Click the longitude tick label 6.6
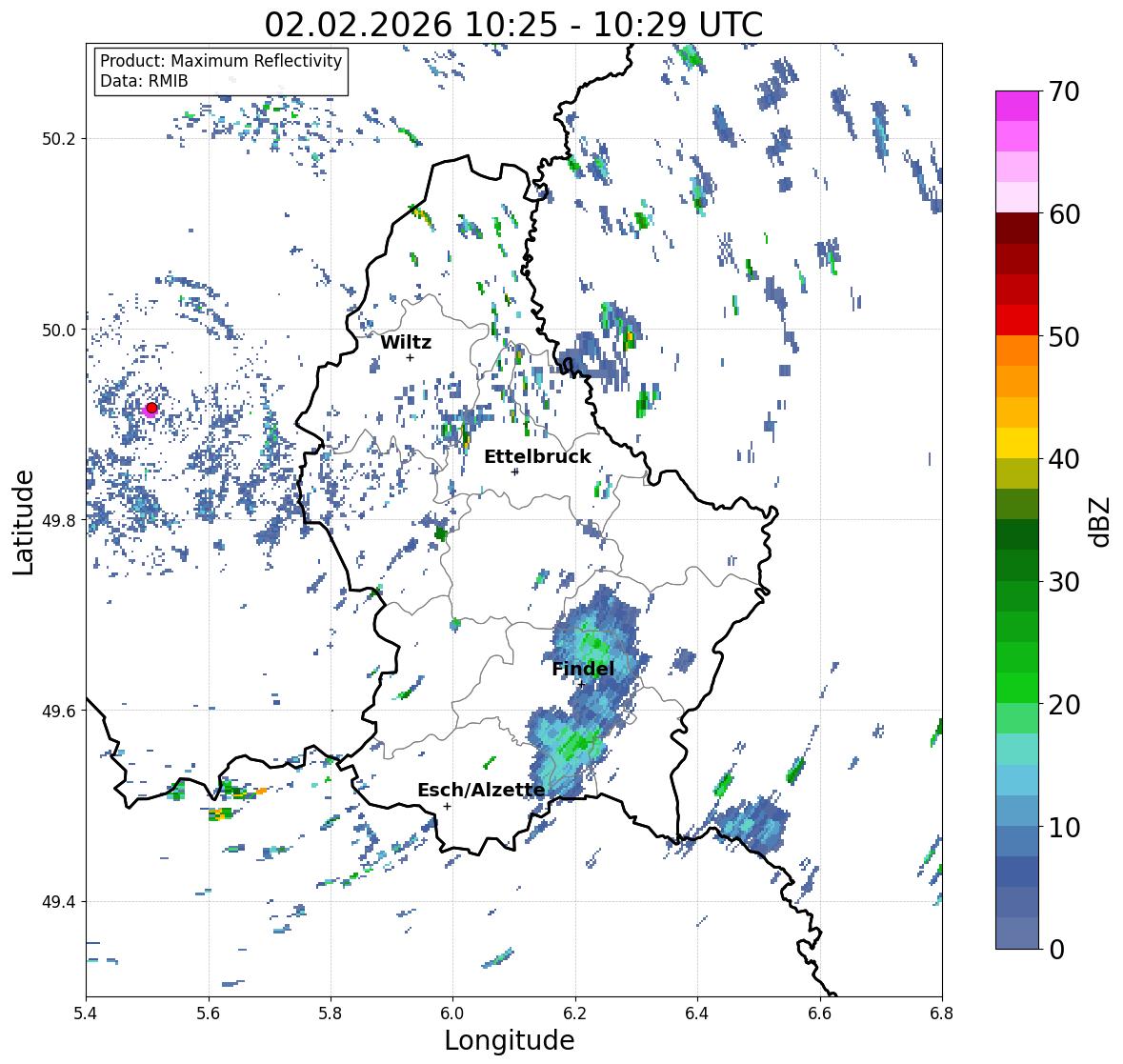Image resolution: width=1123 pixels, height=1064 pixels. tap(820, 1014)
